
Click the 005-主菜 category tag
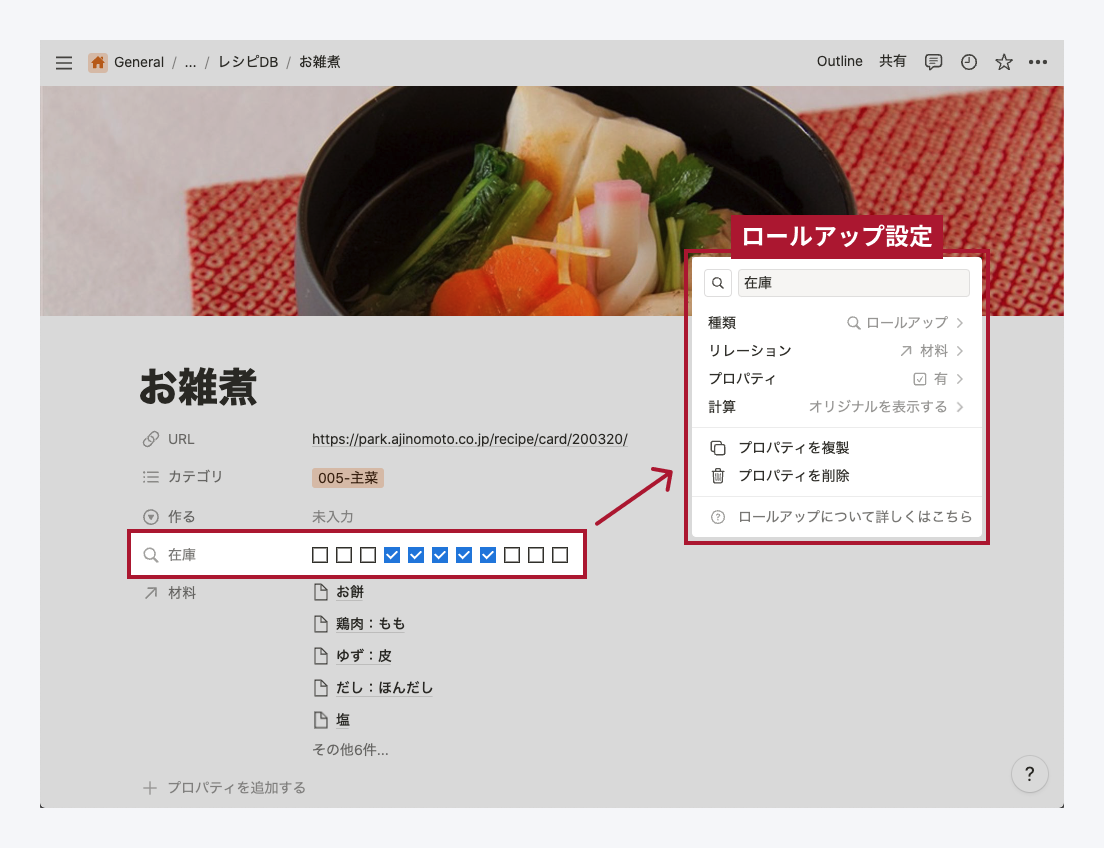(348, 478)
